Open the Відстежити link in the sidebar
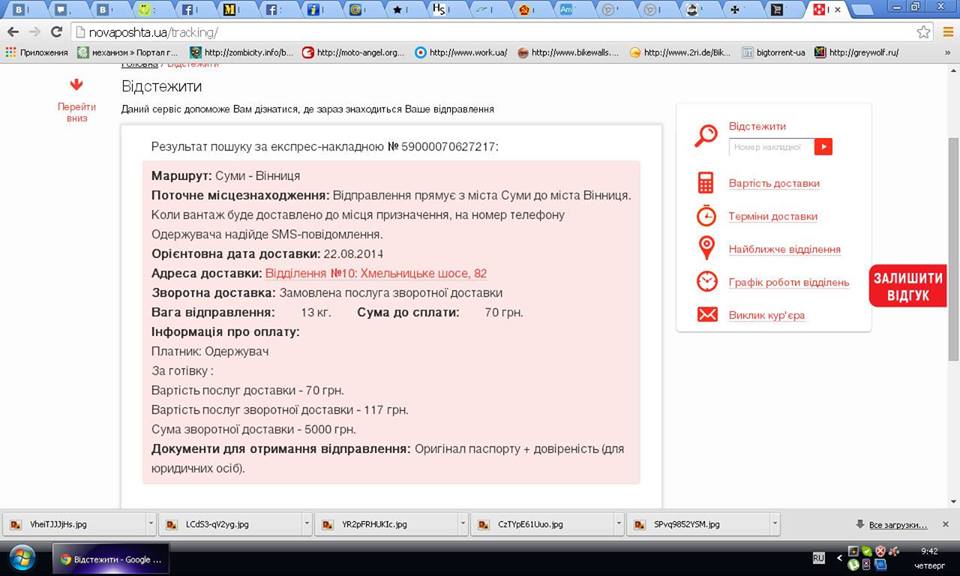This screenshot has width=960, height=576. 757,126
